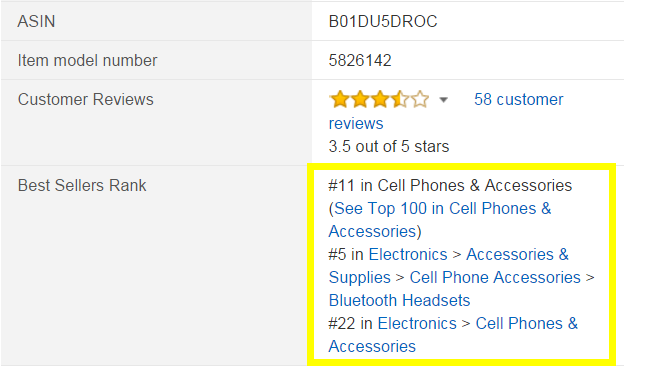Click the third filled rating star
The image size is (659, 373).
point(380,100)
